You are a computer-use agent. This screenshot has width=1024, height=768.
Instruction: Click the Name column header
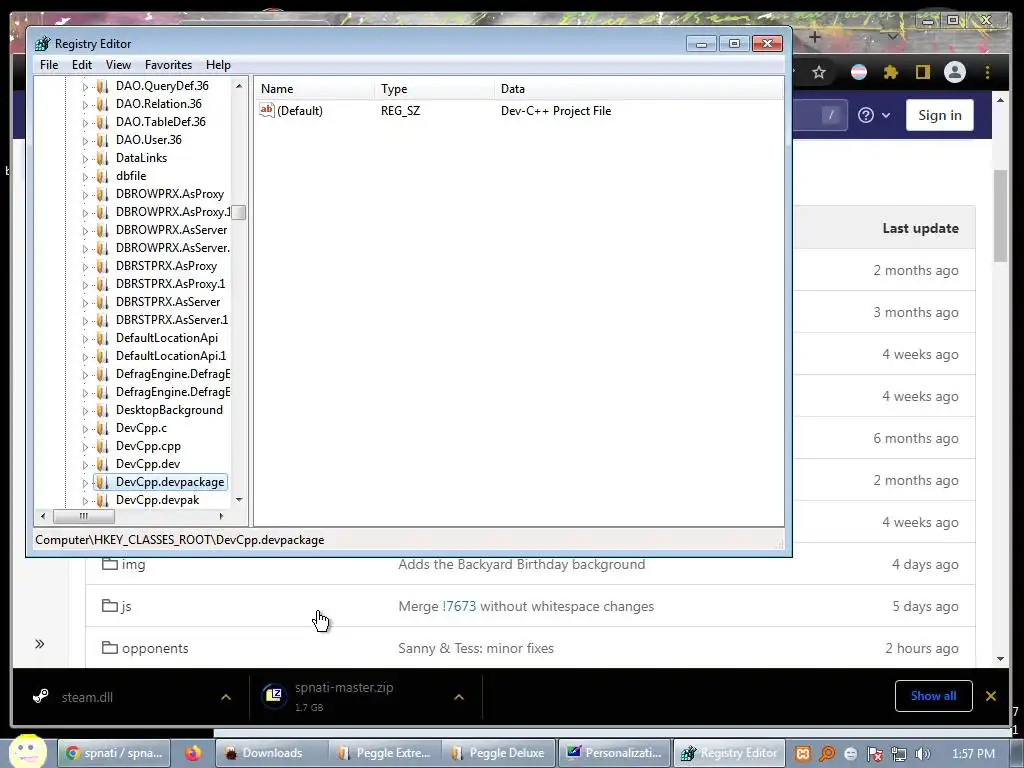point(314,89)
